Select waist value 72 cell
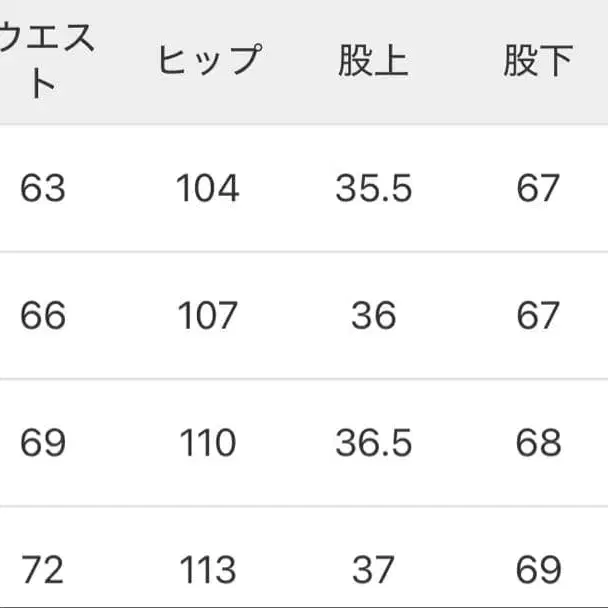Screen dimensions: 608x608 coord(43,570)
